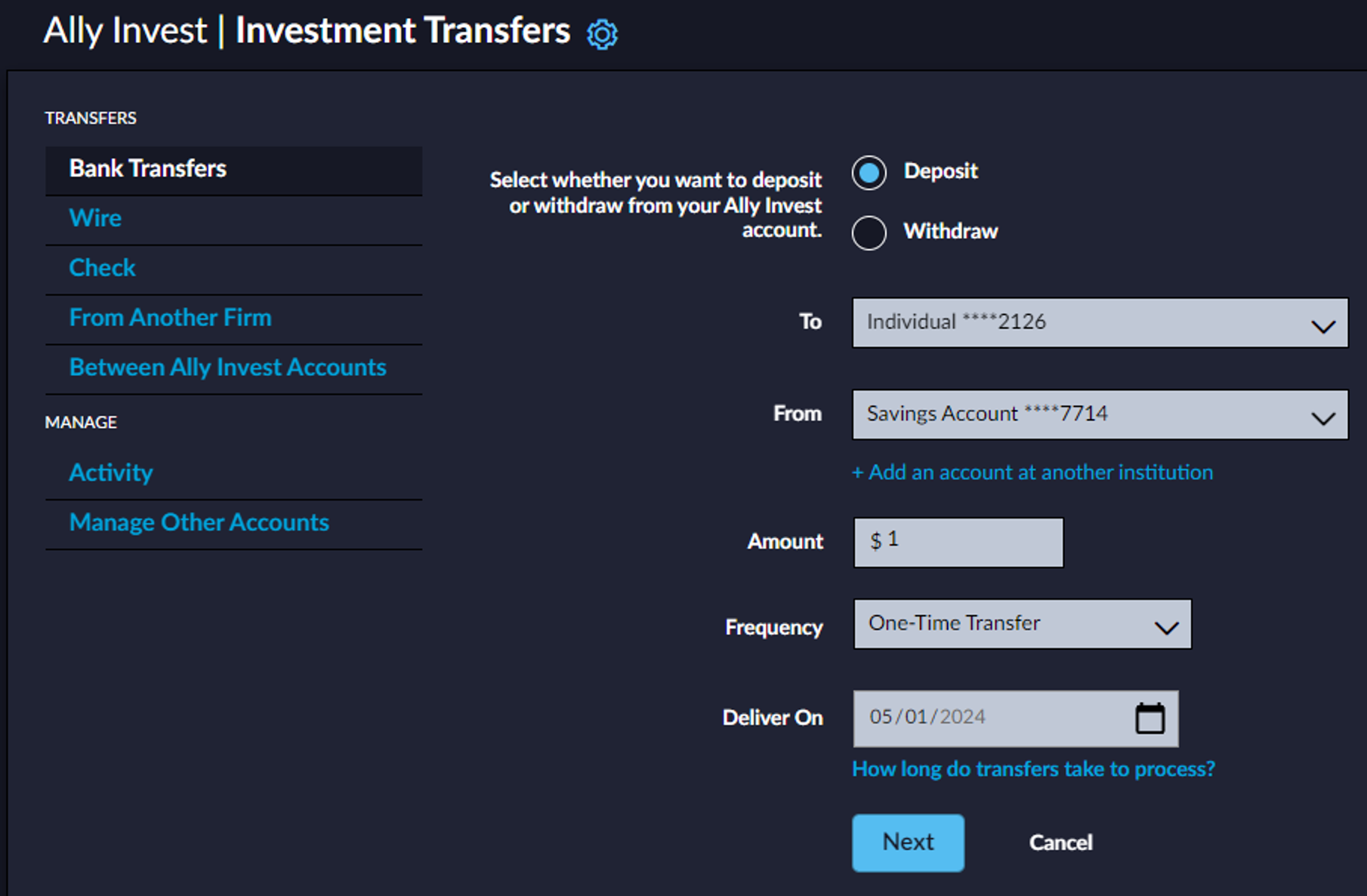
Task: Open Bank Transfers in the sidebar
Action: pos(148,169)
